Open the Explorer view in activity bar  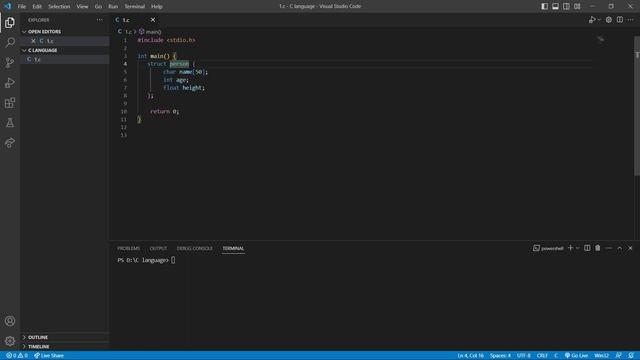pyautogui.click(x=10, y=23)
